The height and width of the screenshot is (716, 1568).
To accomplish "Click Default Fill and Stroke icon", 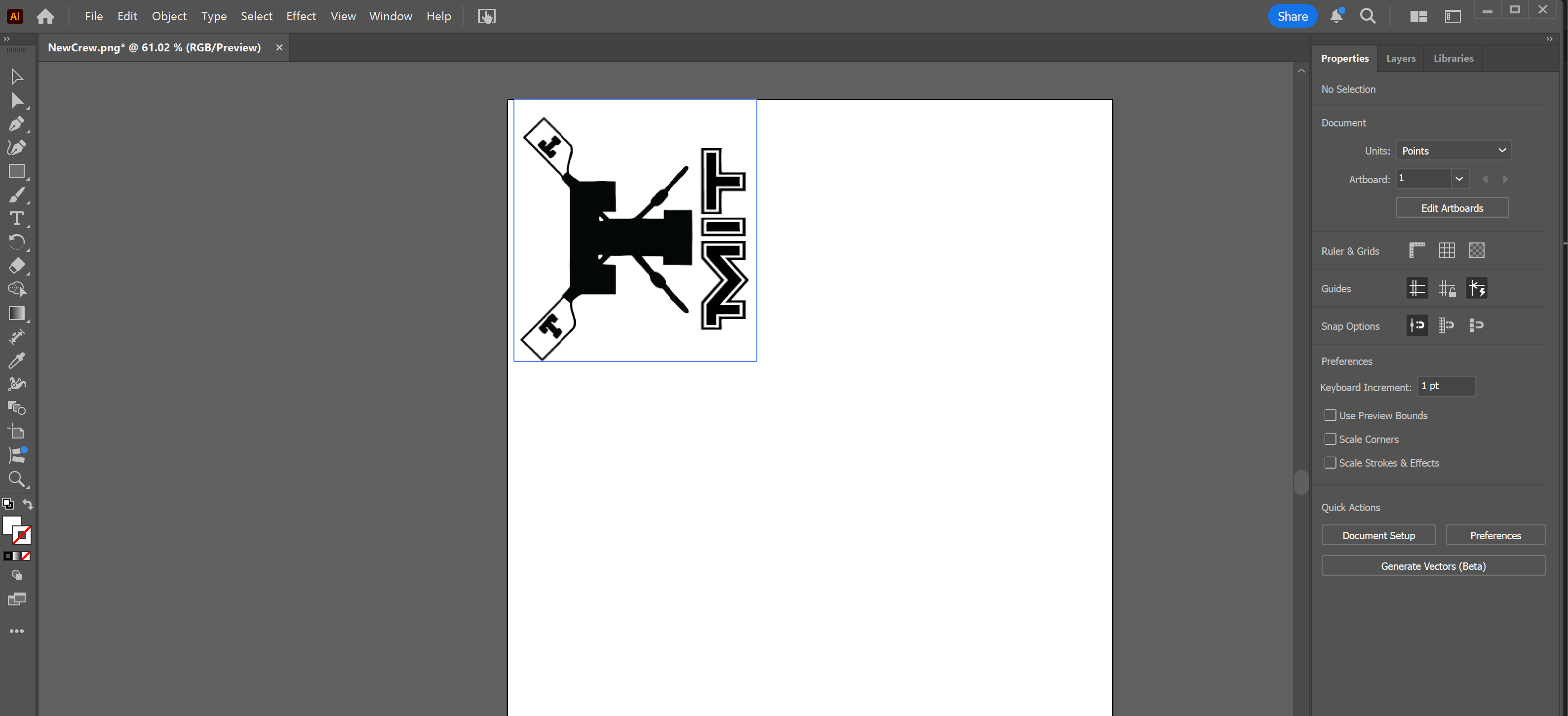I will pyautogui.click(x=8, y=504).
